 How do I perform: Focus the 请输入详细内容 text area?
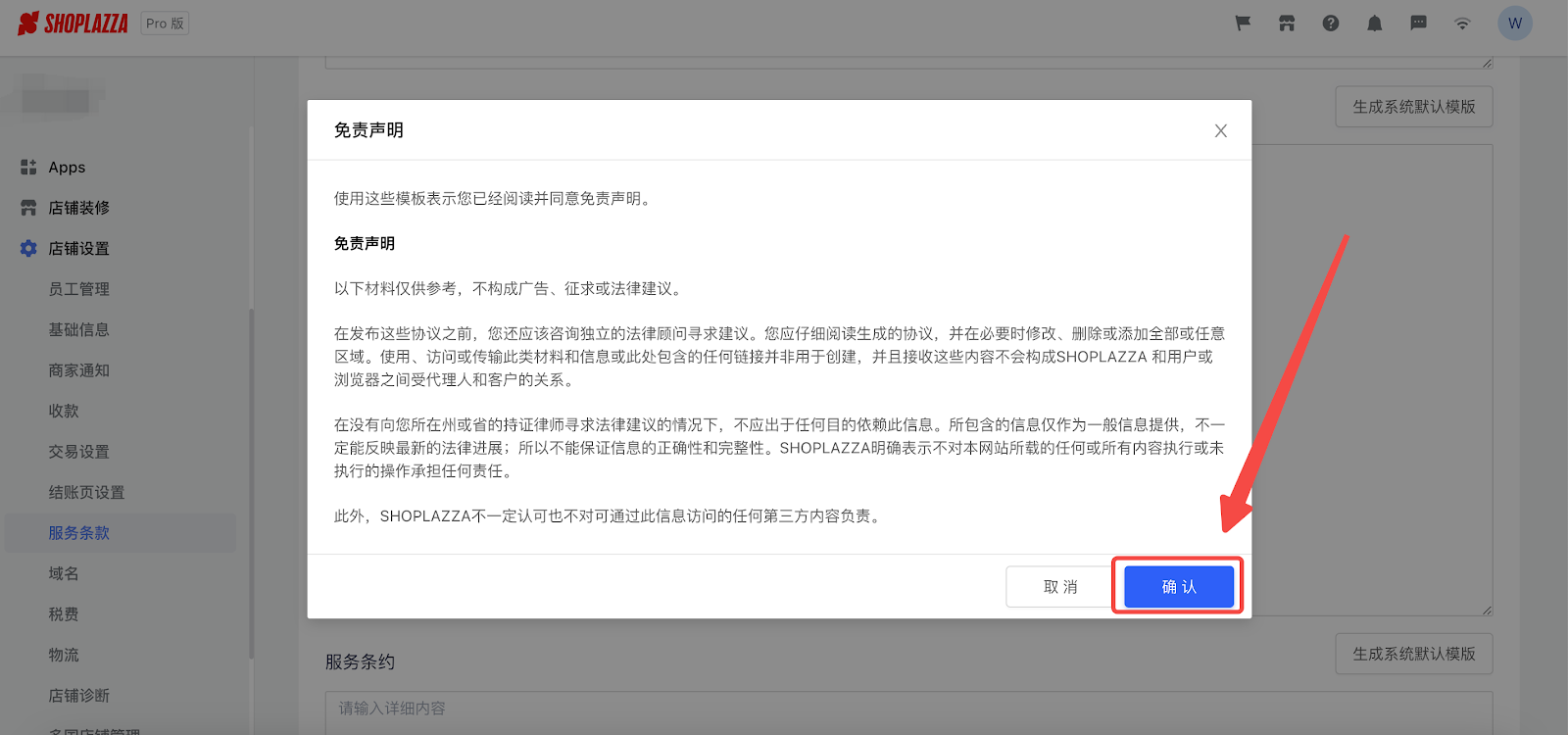pos(908,713)
